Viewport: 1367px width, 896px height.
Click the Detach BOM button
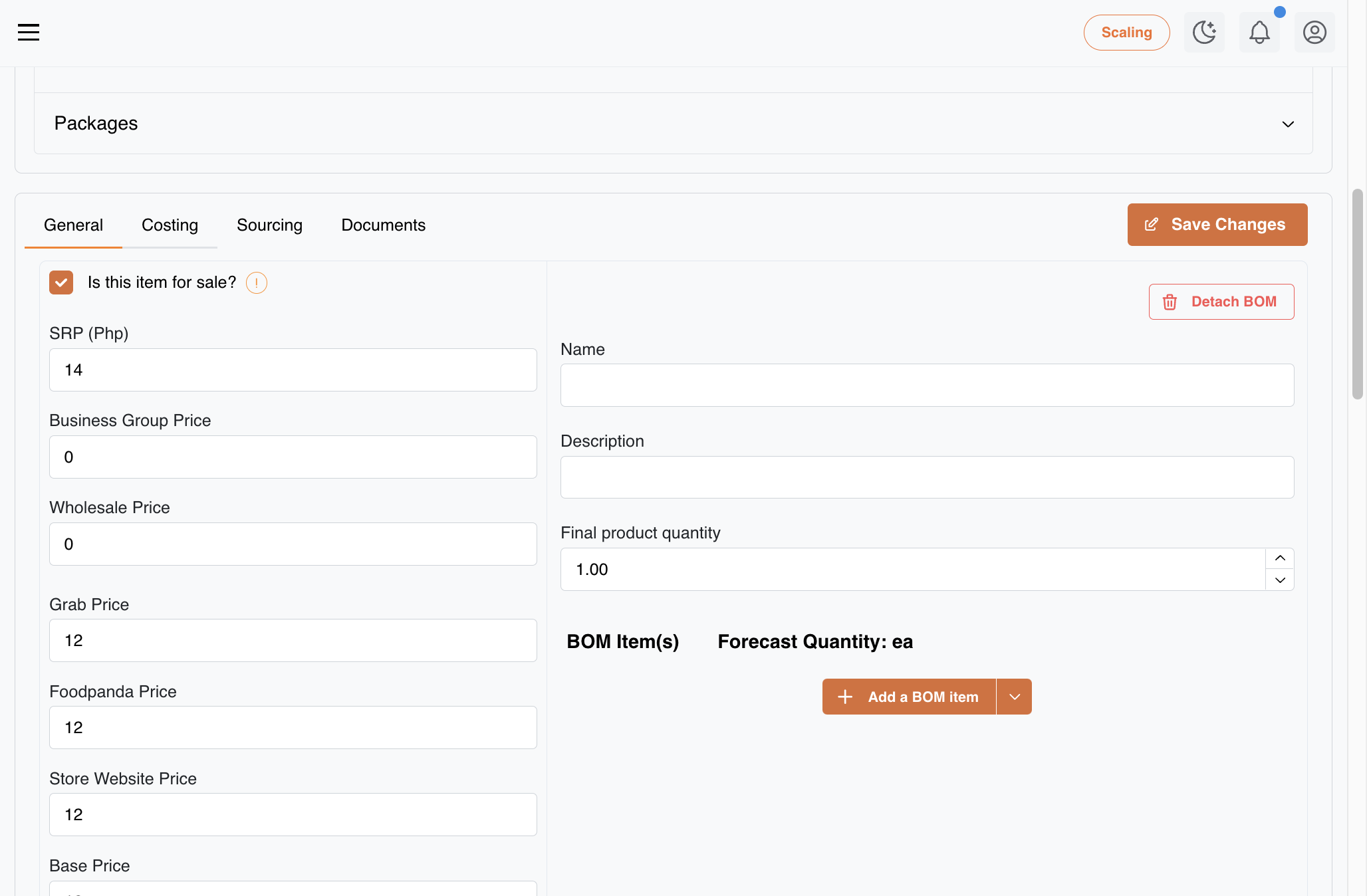1221,302
